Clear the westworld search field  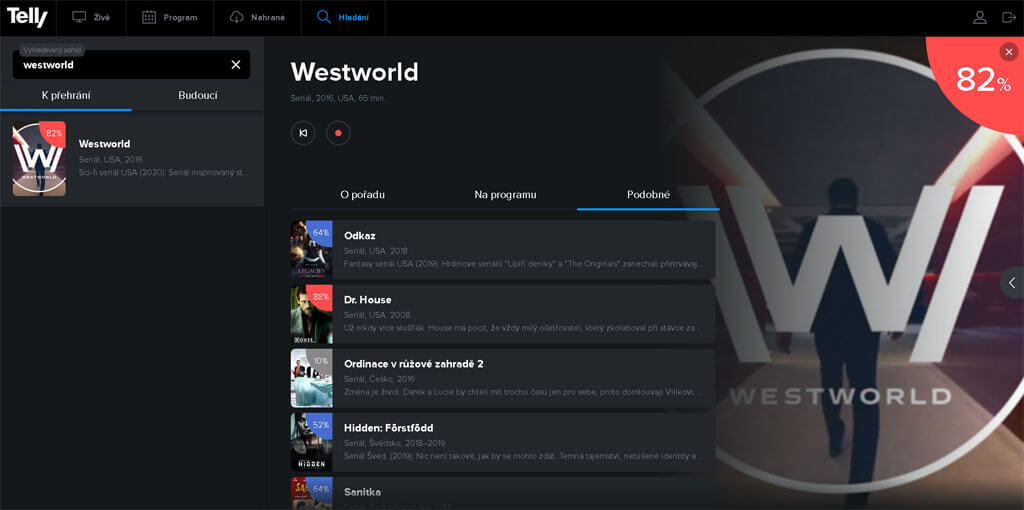point(236,65)
